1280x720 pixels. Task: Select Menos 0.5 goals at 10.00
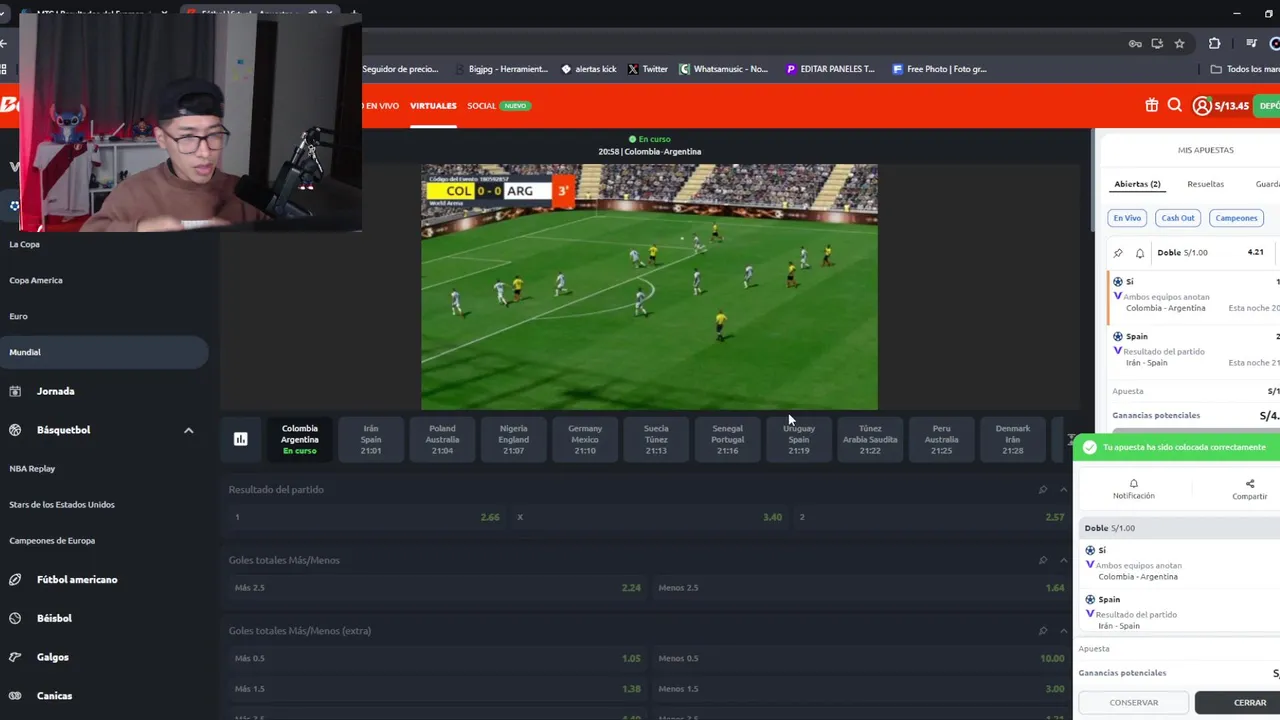point(861,658)
